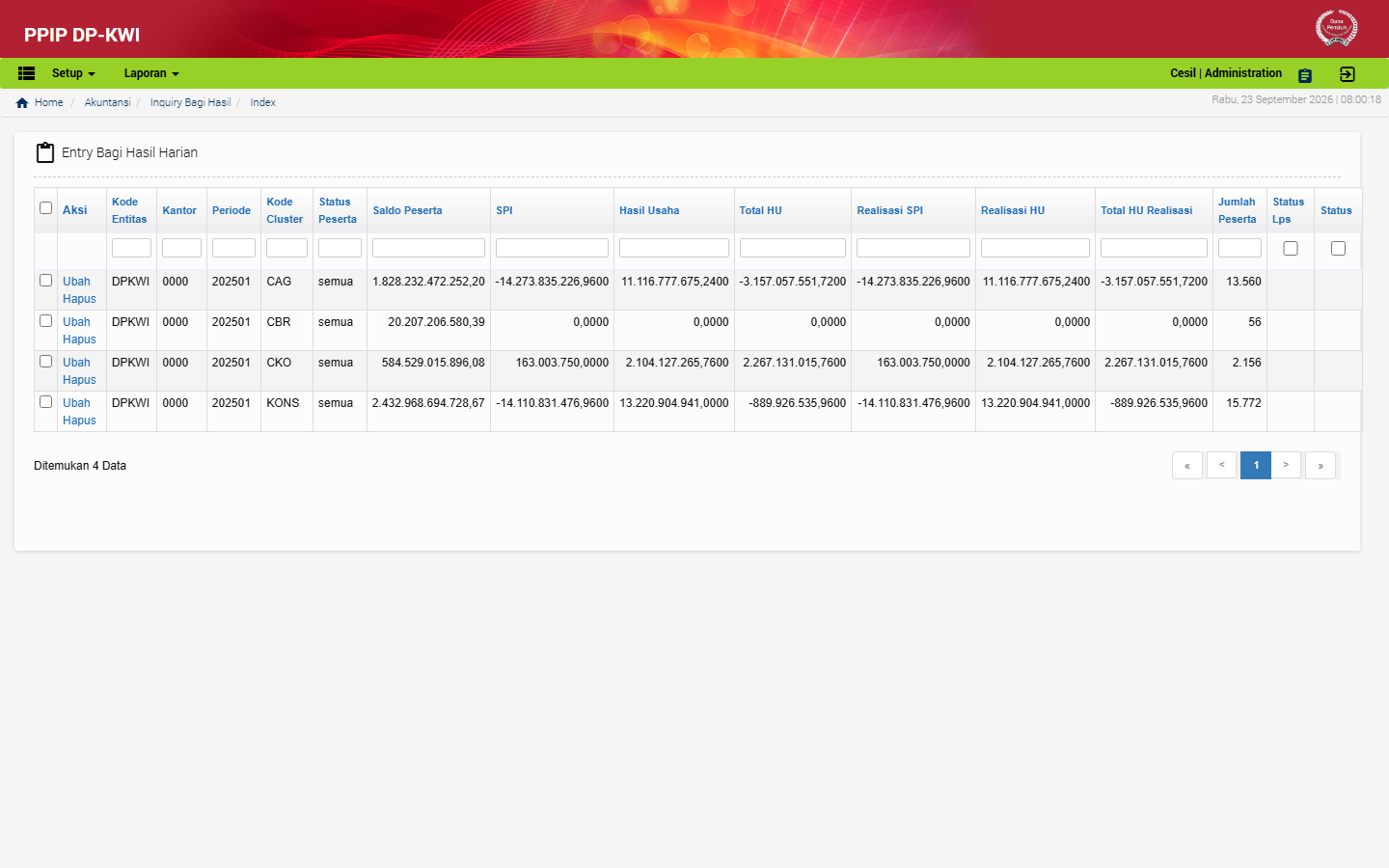Click the PPIP DP-KWI app title

click(82, 35)
